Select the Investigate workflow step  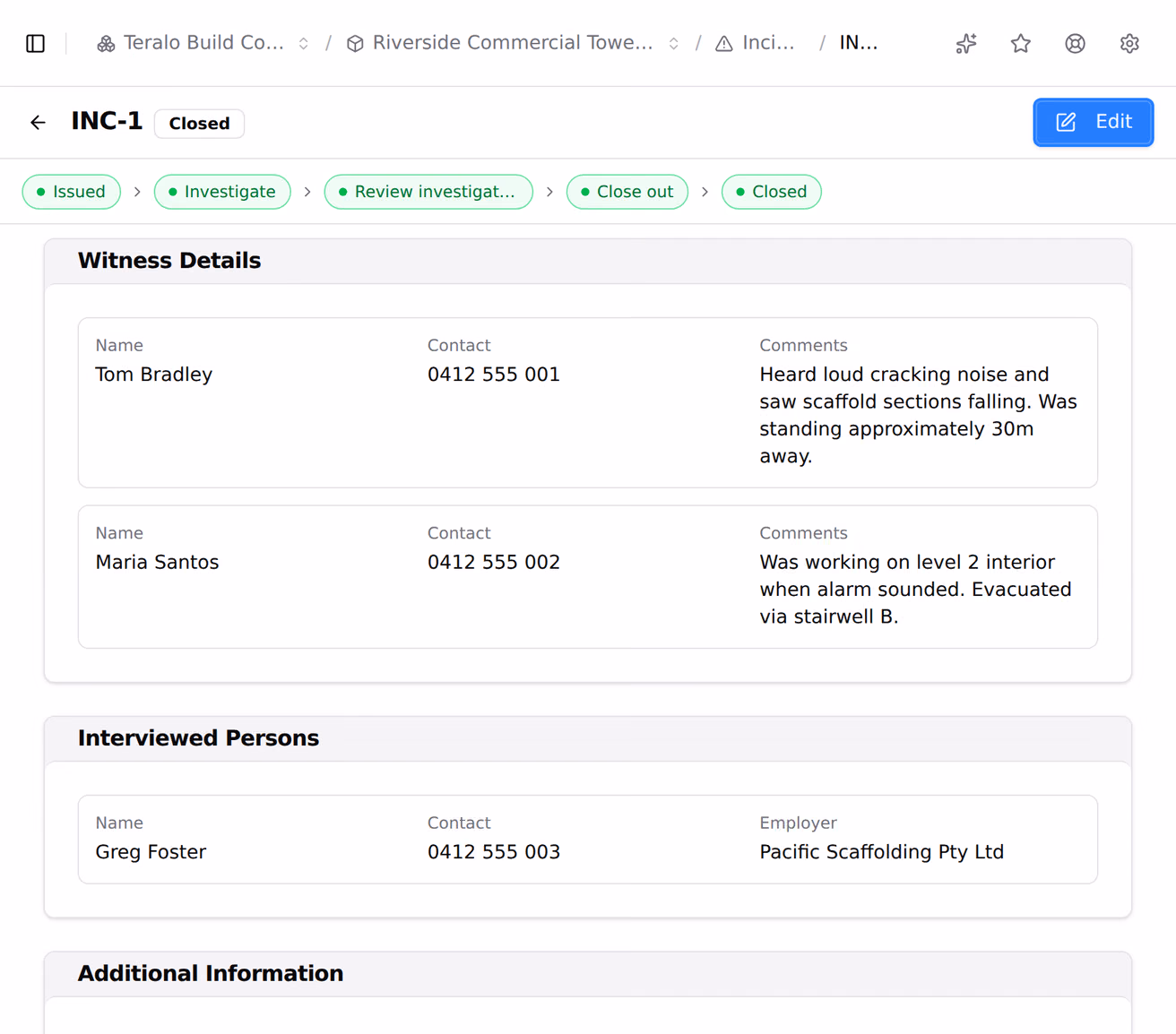222,192
